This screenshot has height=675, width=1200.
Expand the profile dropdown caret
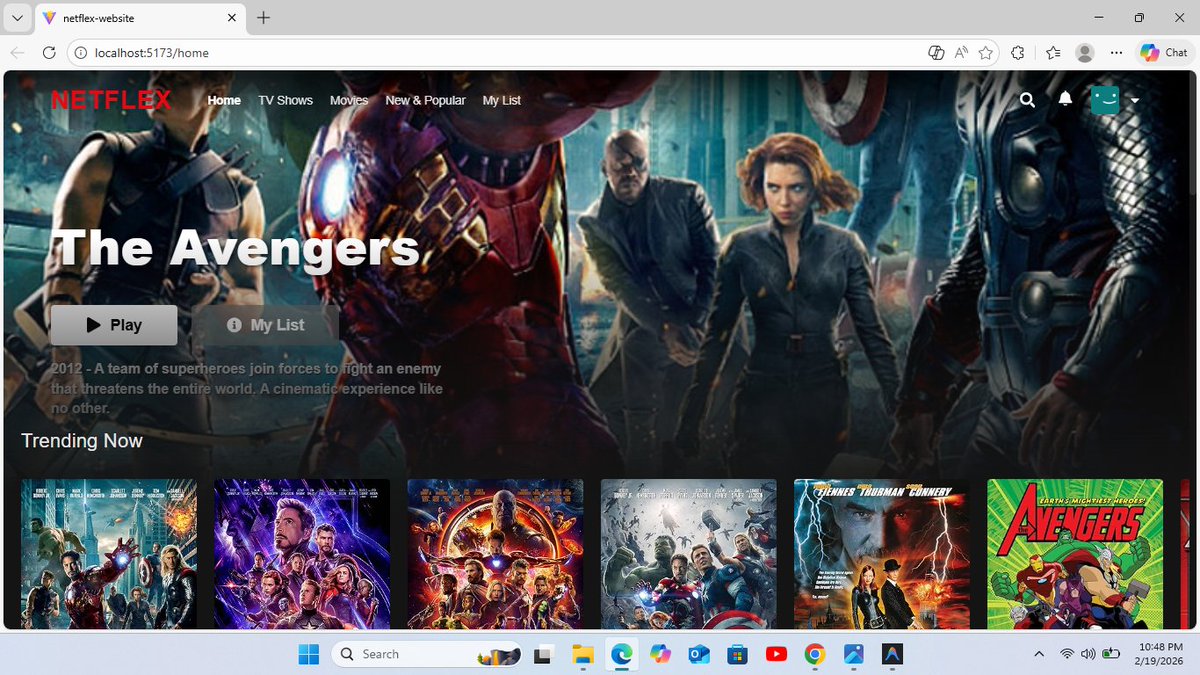1134,101
